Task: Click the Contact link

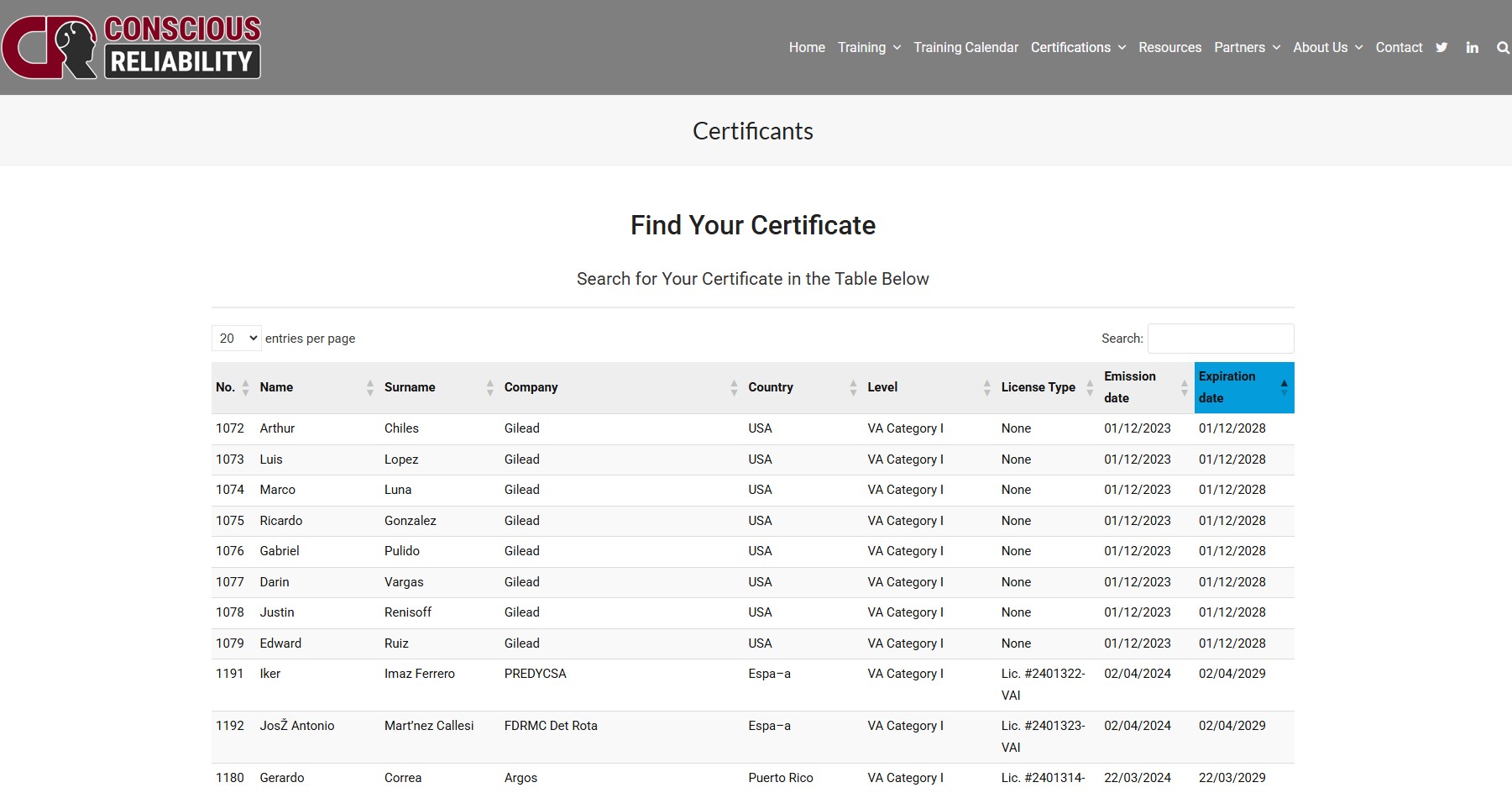Action: (1399, 48)
